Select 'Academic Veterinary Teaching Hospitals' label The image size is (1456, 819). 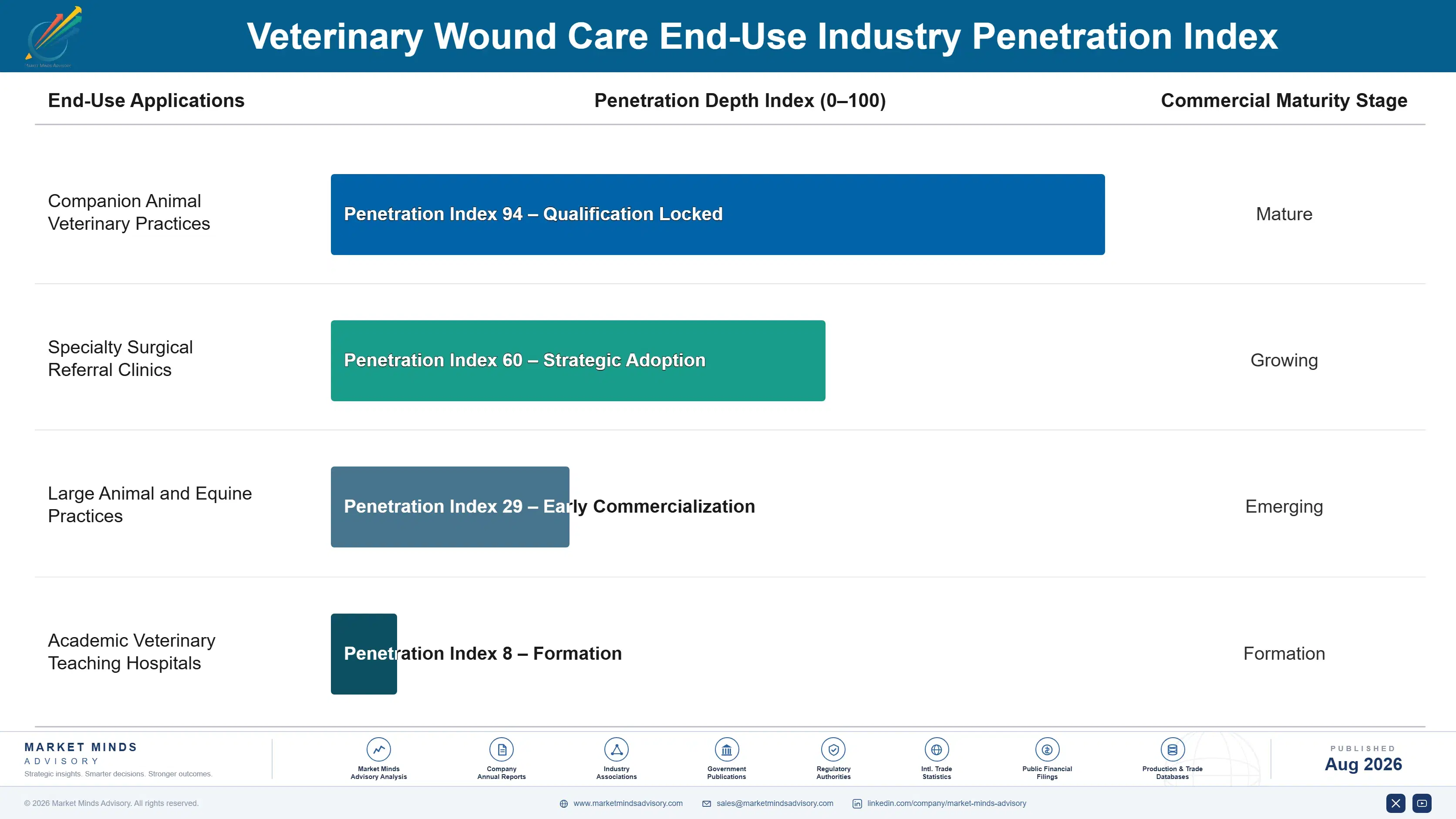click(131, 652)
